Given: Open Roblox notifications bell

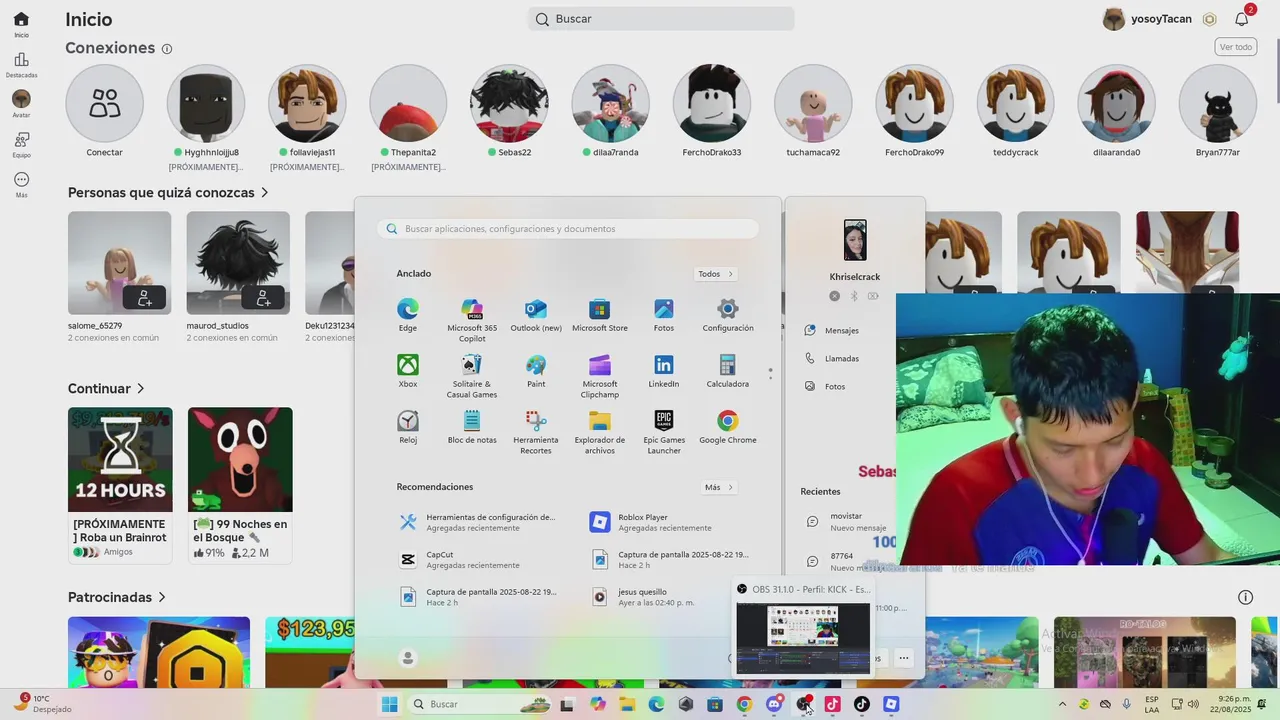Looking at the screenshot, I should [x=1242, y=19].
